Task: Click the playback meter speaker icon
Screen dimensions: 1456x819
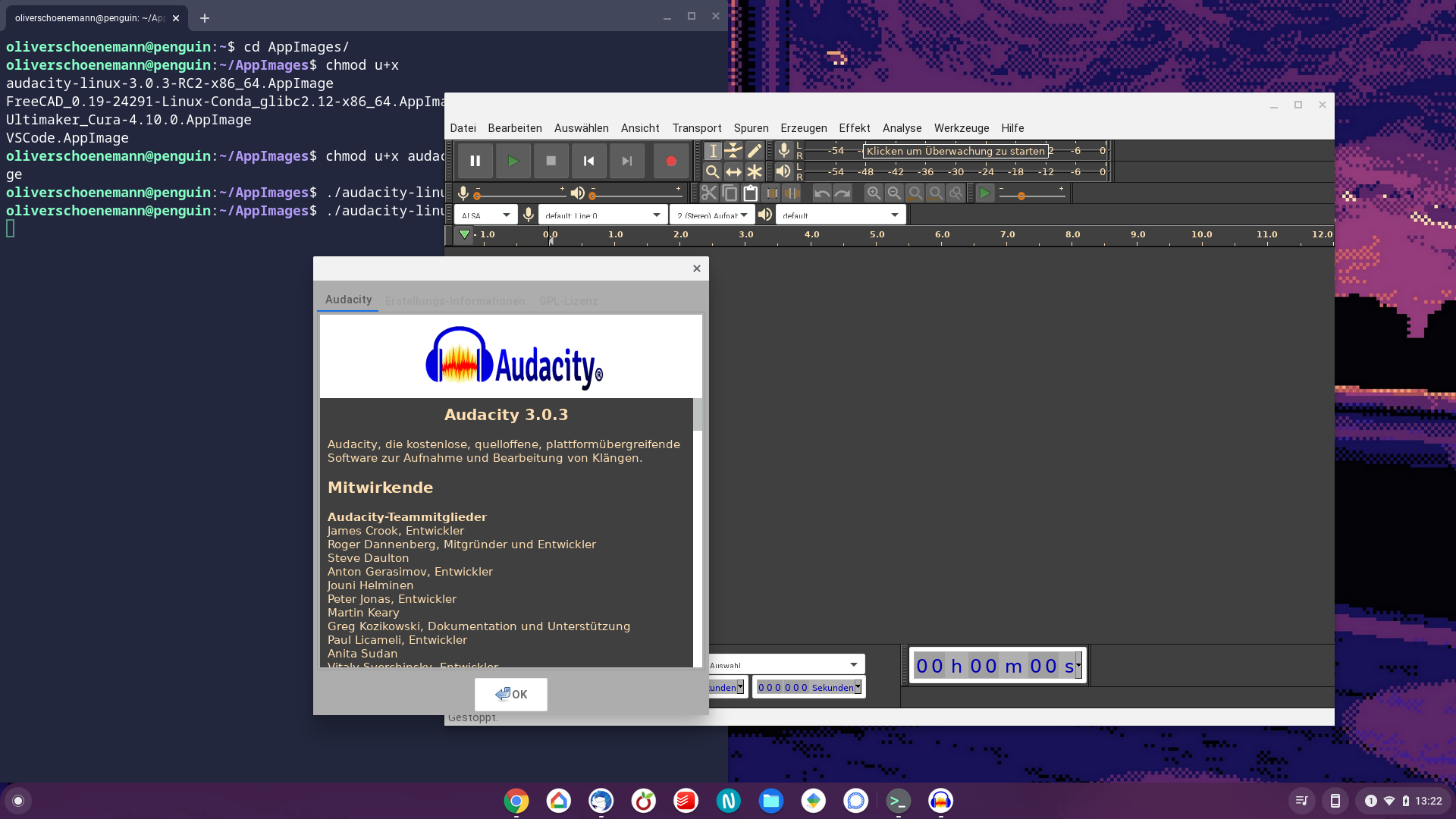Action: pyautogui.click(x=784, y=171)
